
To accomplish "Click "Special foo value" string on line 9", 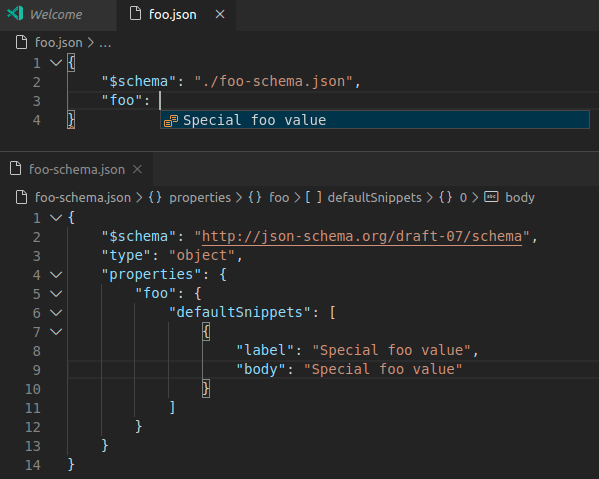I will (x=383, y=369).
